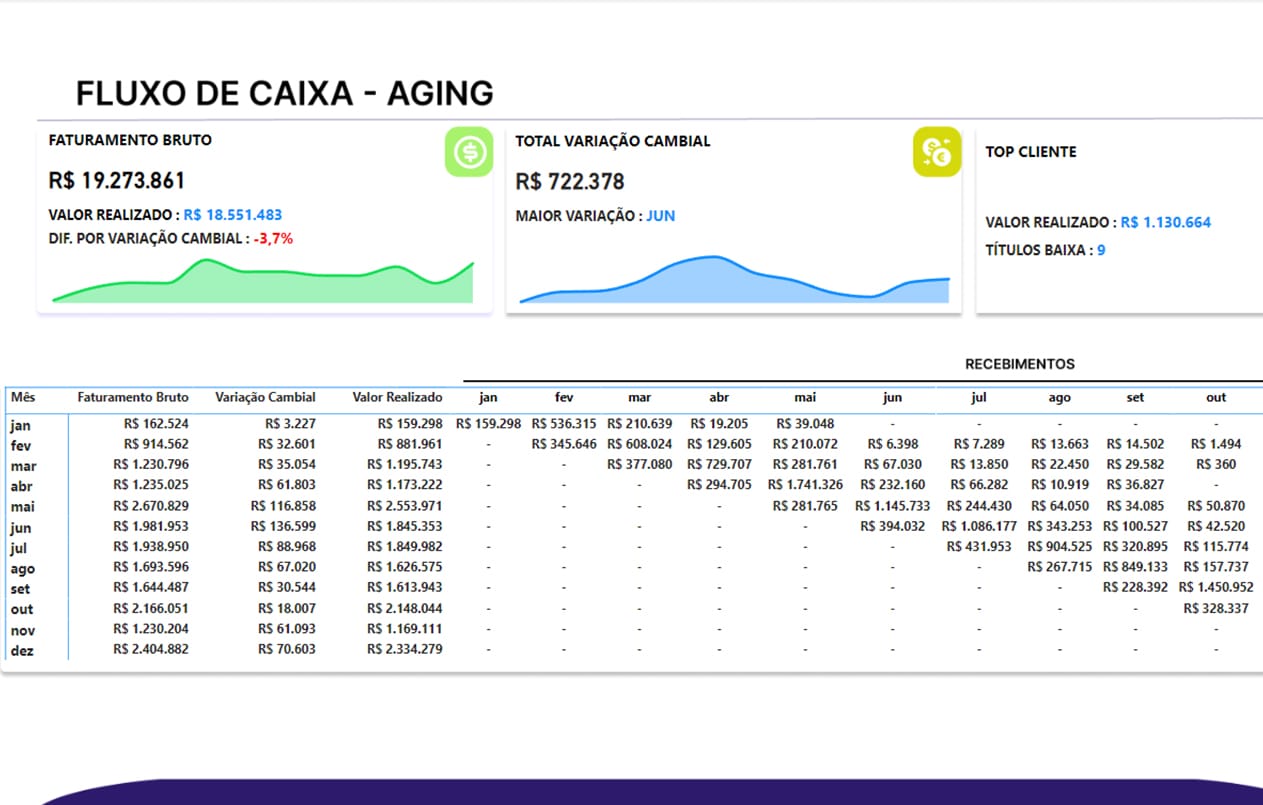Click the R$ 722.378 total variation figure
Image resolution: width=1263 pixels, height=805 pixels.
(570, 182)
